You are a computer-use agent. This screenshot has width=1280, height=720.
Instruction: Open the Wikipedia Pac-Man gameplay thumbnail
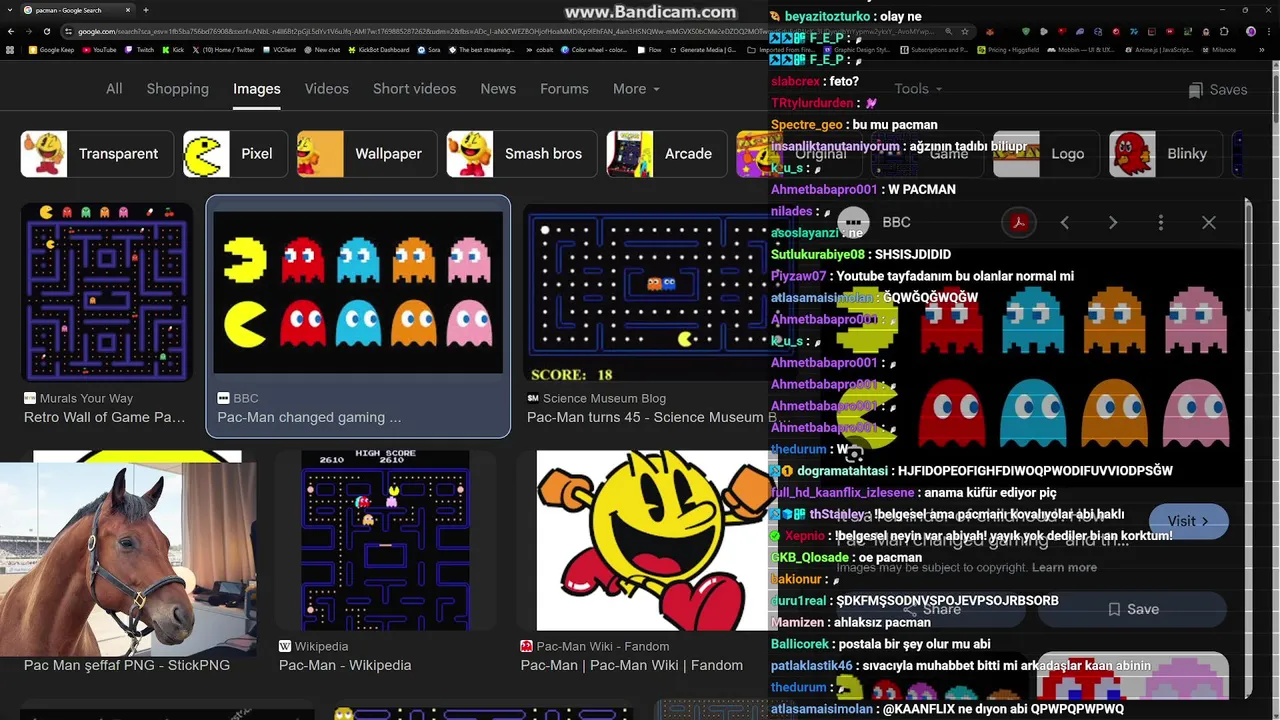click(385, 540)
